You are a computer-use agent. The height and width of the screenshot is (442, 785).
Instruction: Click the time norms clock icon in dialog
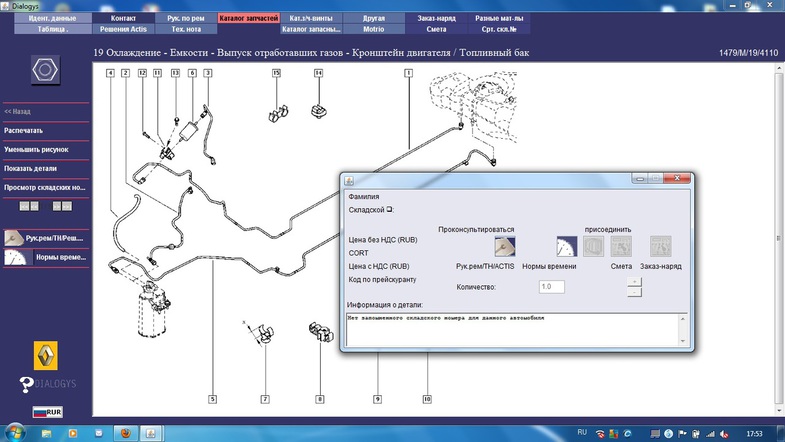[x=568, y=247]
